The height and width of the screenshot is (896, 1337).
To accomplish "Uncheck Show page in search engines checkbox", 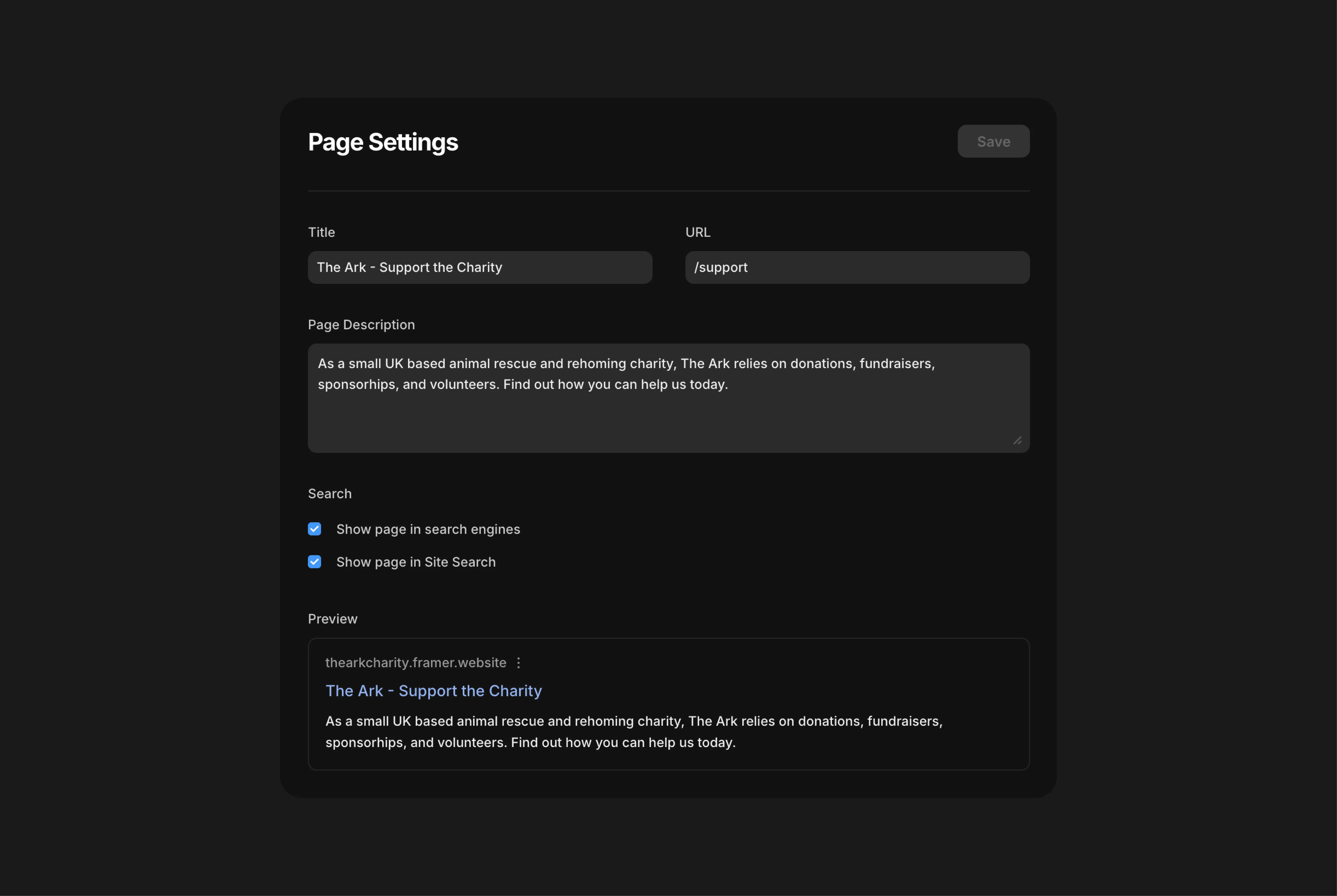I will (x=314, y=529).
